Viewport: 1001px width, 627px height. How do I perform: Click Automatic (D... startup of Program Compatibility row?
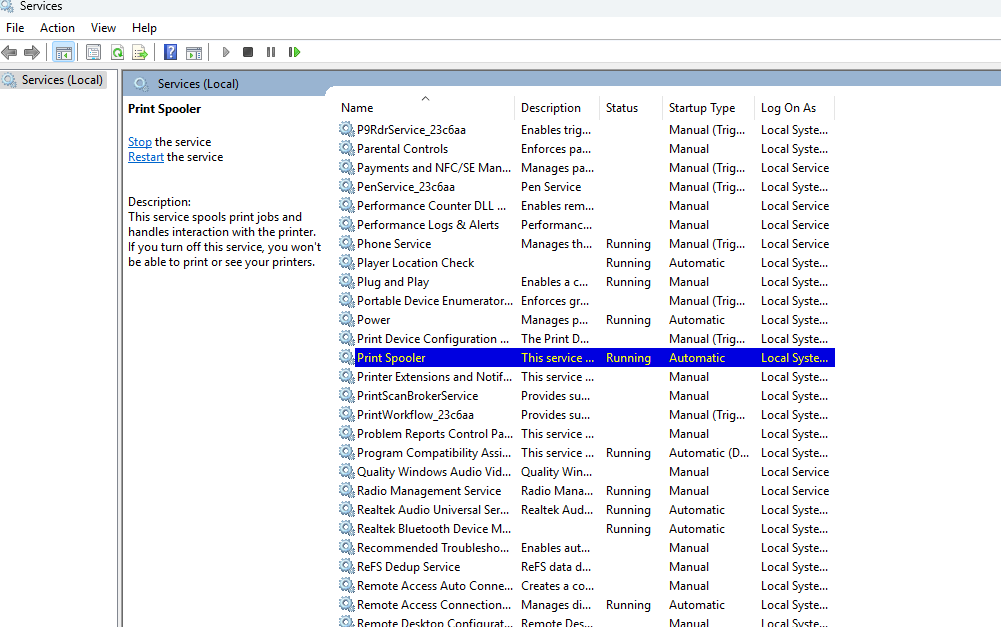click(x=709, y=453)
